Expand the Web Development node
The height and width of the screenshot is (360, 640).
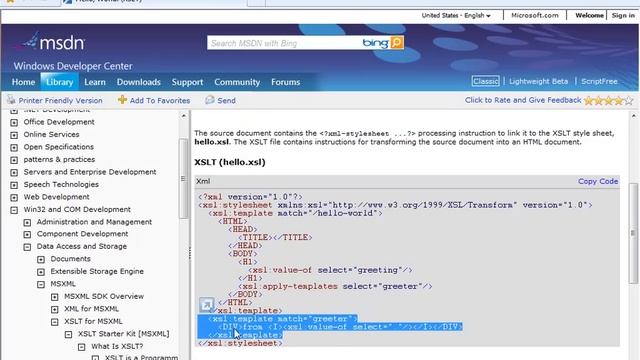(14, 198)
